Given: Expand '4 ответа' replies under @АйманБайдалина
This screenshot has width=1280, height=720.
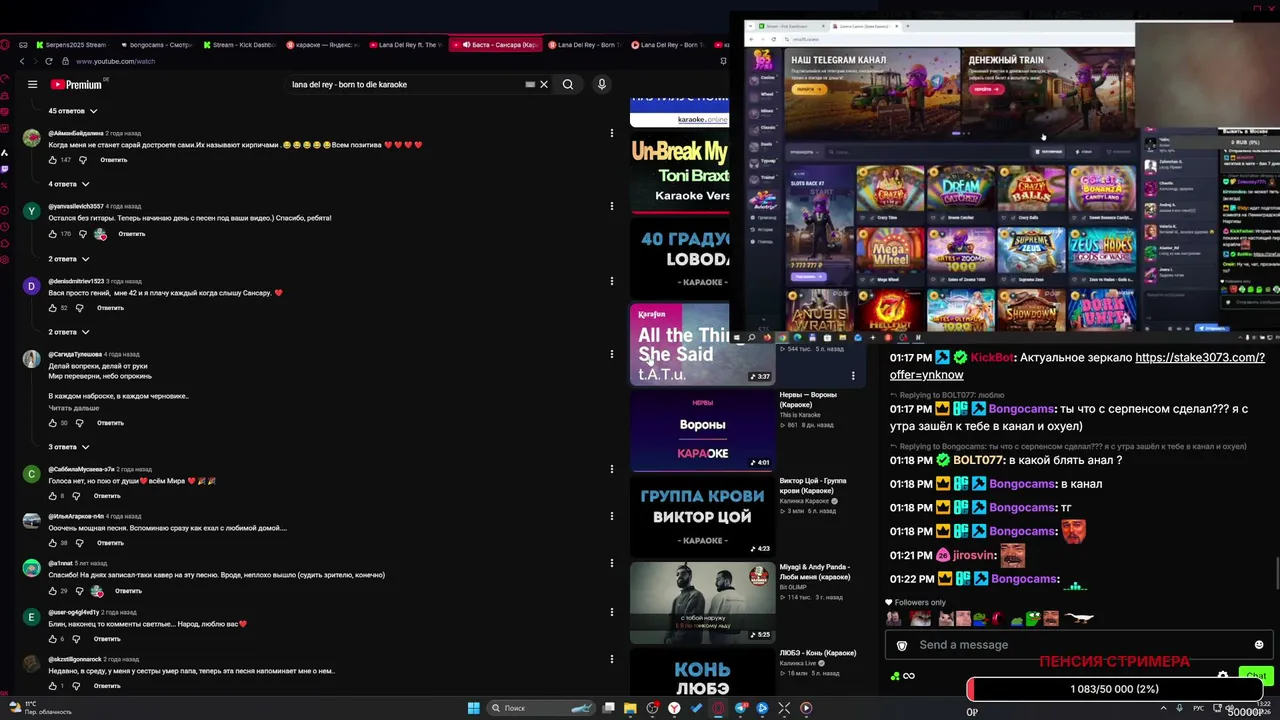Looking at the screenshot, I should click(69, 184).
